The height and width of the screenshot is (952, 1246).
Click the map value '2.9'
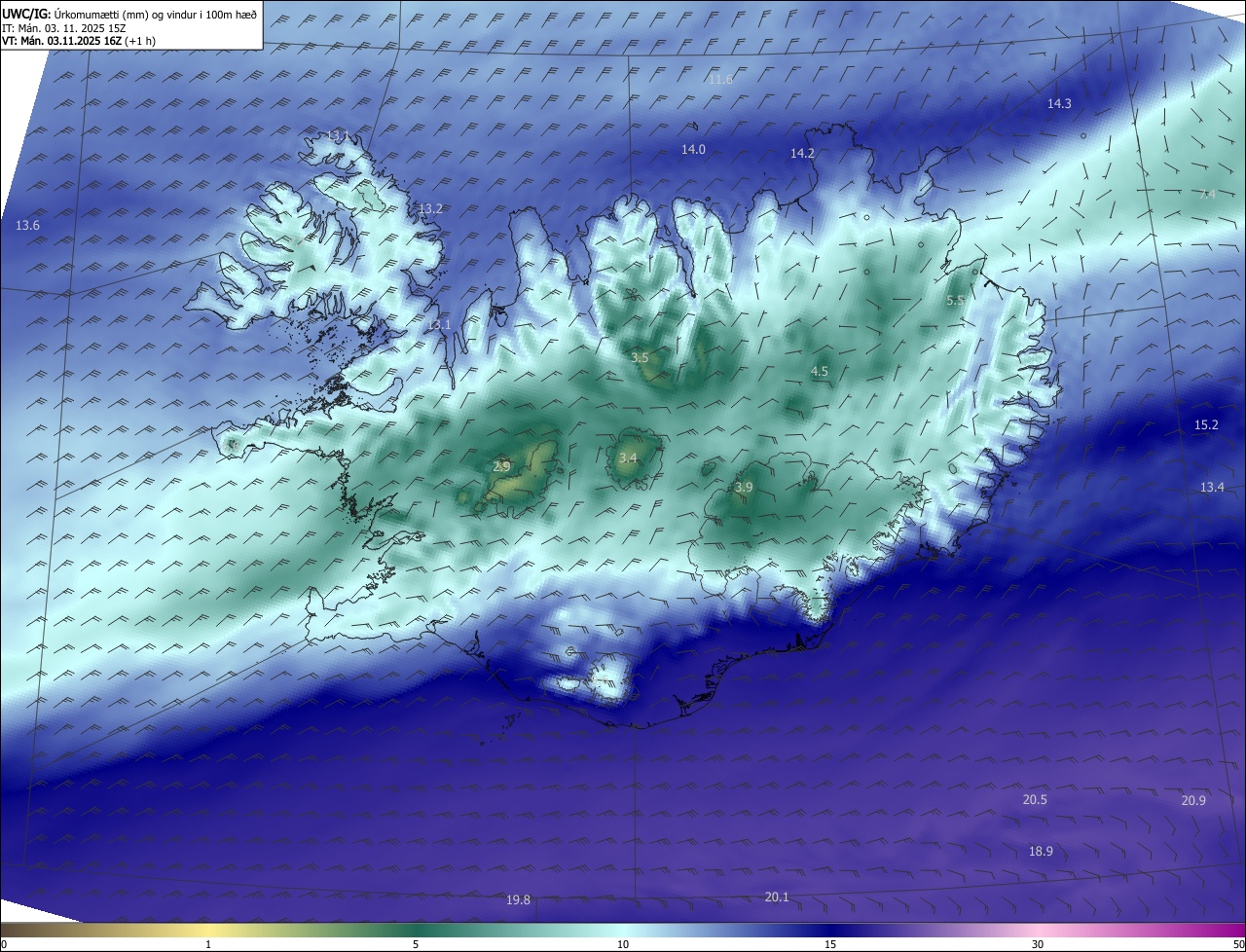[x=502, y=467]
